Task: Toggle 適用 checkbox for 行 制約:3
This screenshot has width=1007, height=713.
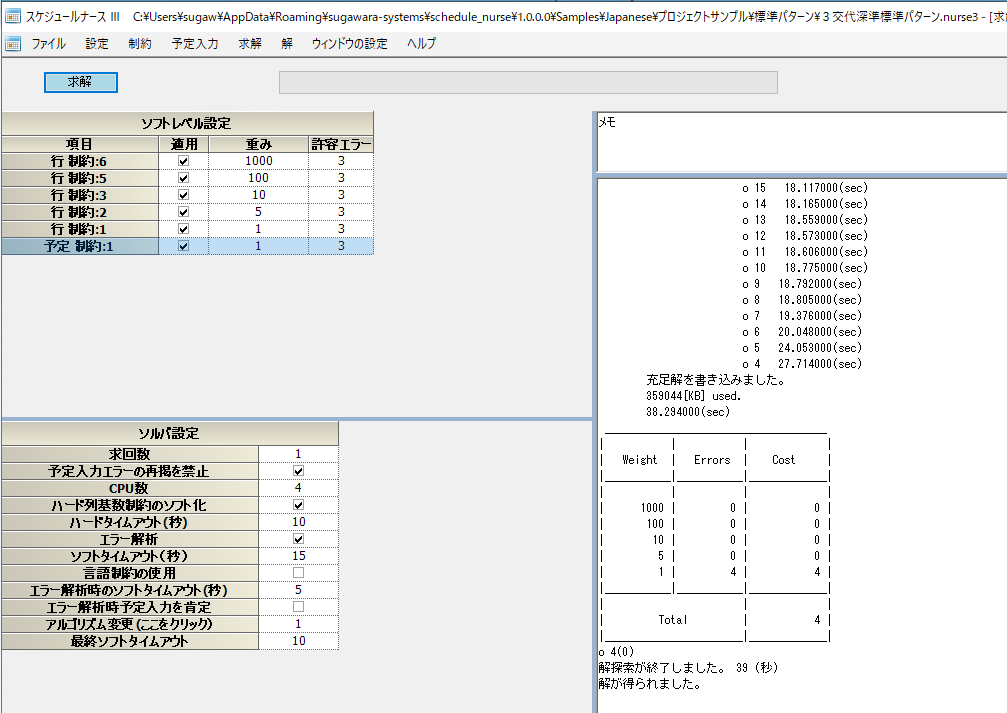Action: 184,195
